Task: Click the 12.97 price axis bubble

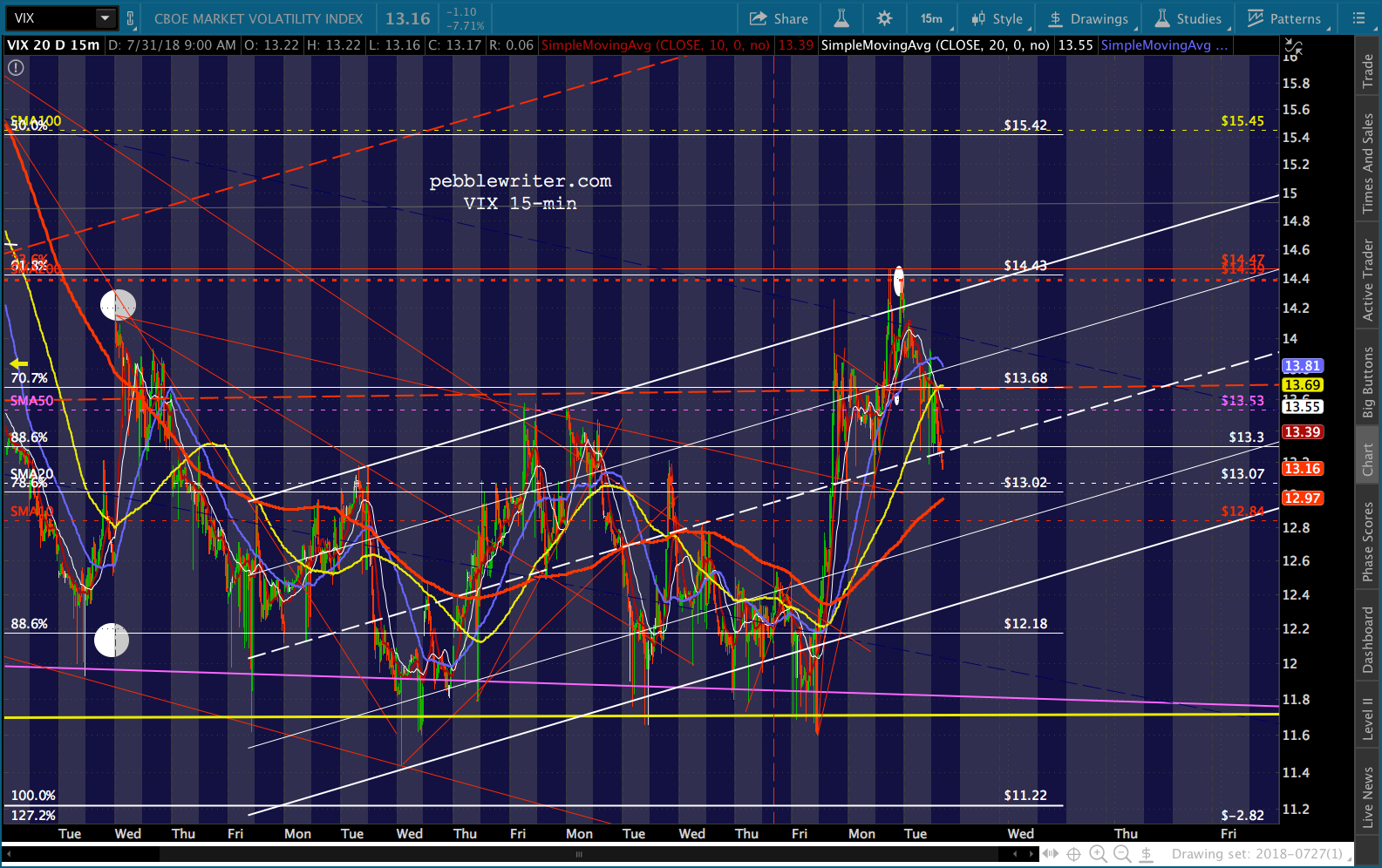Action: 1302,498
